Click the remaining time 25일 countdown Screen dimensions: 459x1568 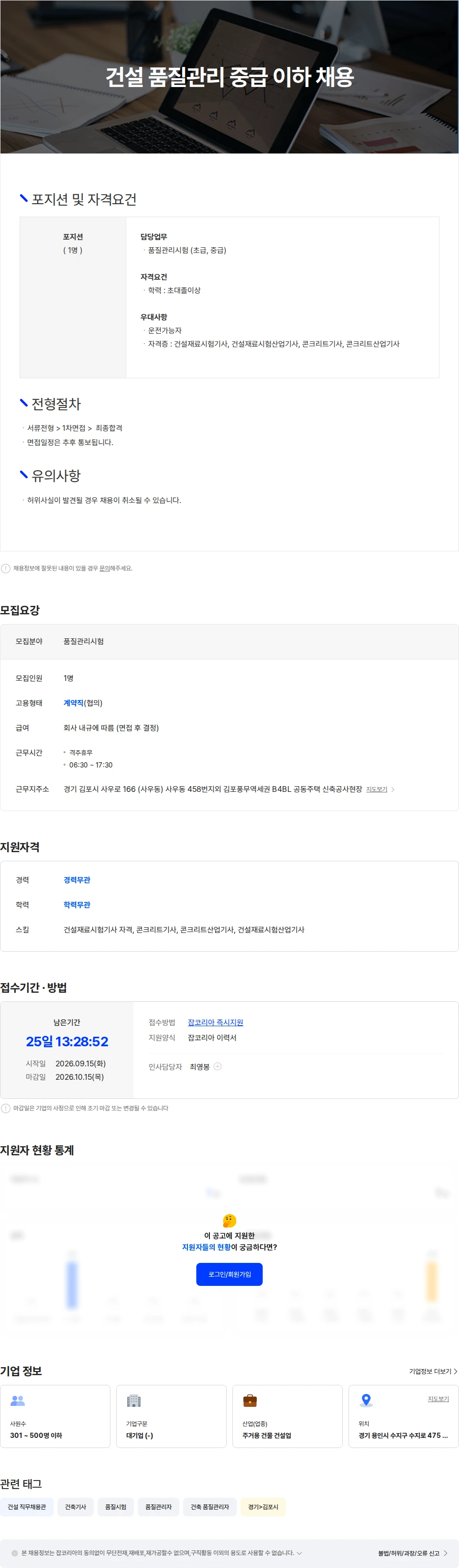coord(67,1041)
